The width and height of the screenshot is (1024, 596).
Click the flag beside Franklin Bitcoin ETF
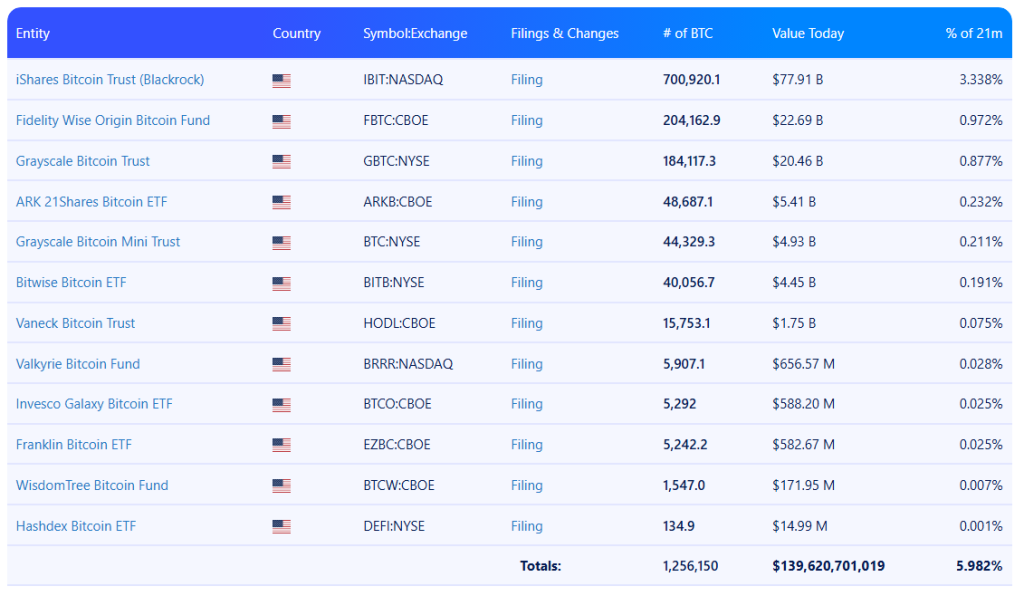tap(281, 446)
